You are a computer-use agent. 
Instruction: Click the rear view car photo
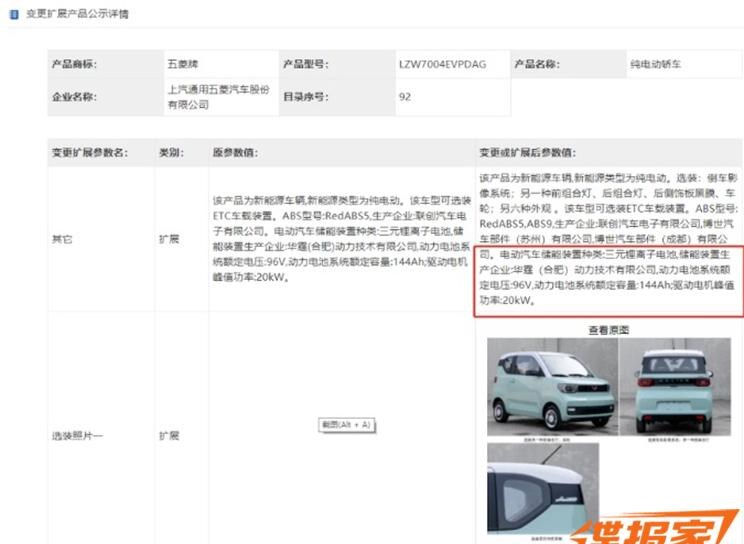(x=675, y=386)
